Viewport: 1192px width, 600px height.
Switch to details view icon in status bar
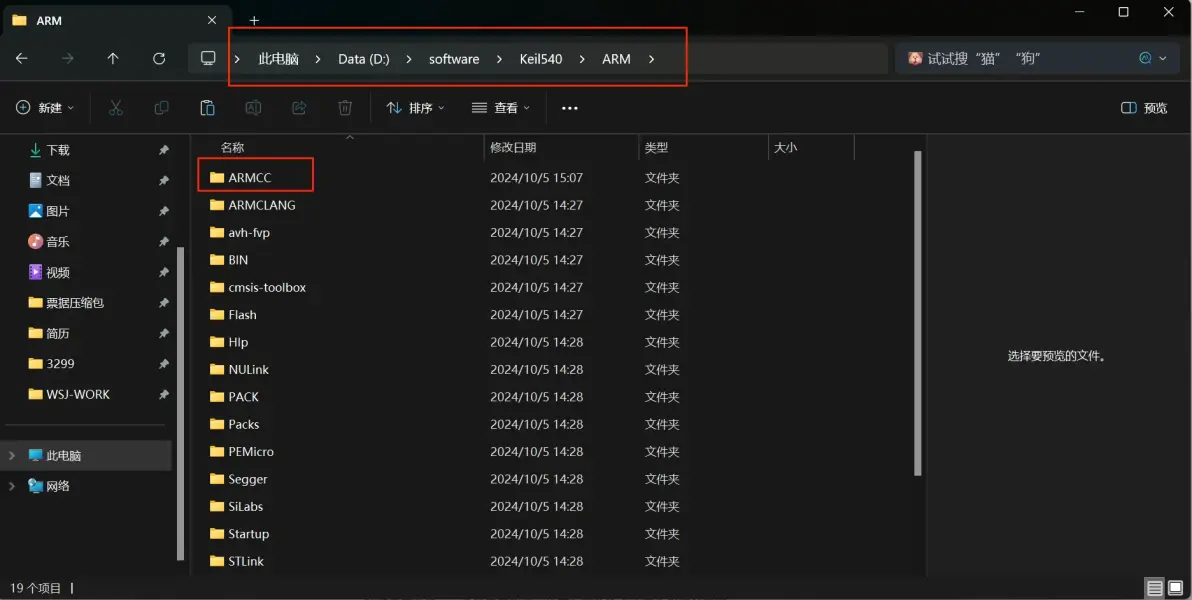click(1154, 588)
